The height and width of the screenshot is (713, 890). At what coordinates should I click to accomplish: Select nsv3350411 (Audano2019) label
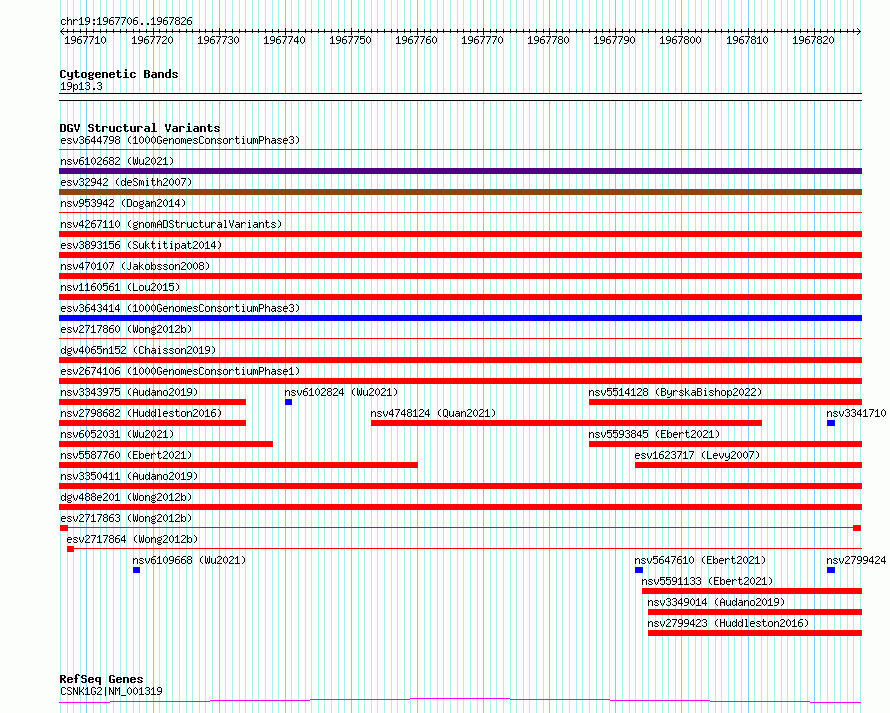pos(129,476)
